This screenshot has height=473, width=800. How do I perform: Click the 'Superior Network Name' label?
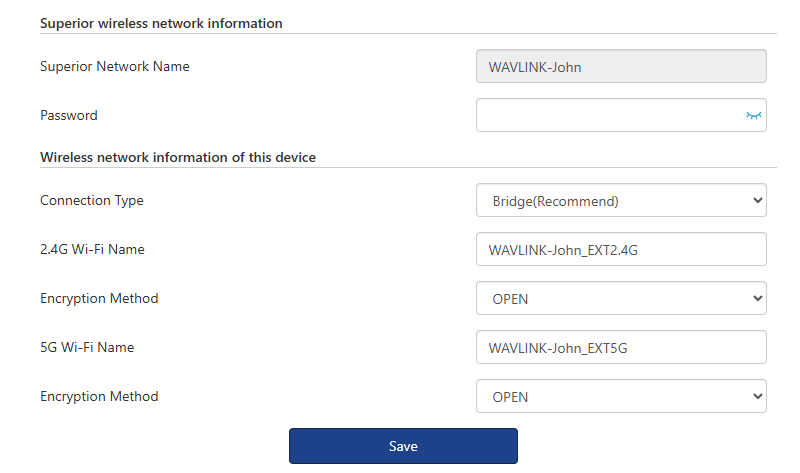coord(115,67)
